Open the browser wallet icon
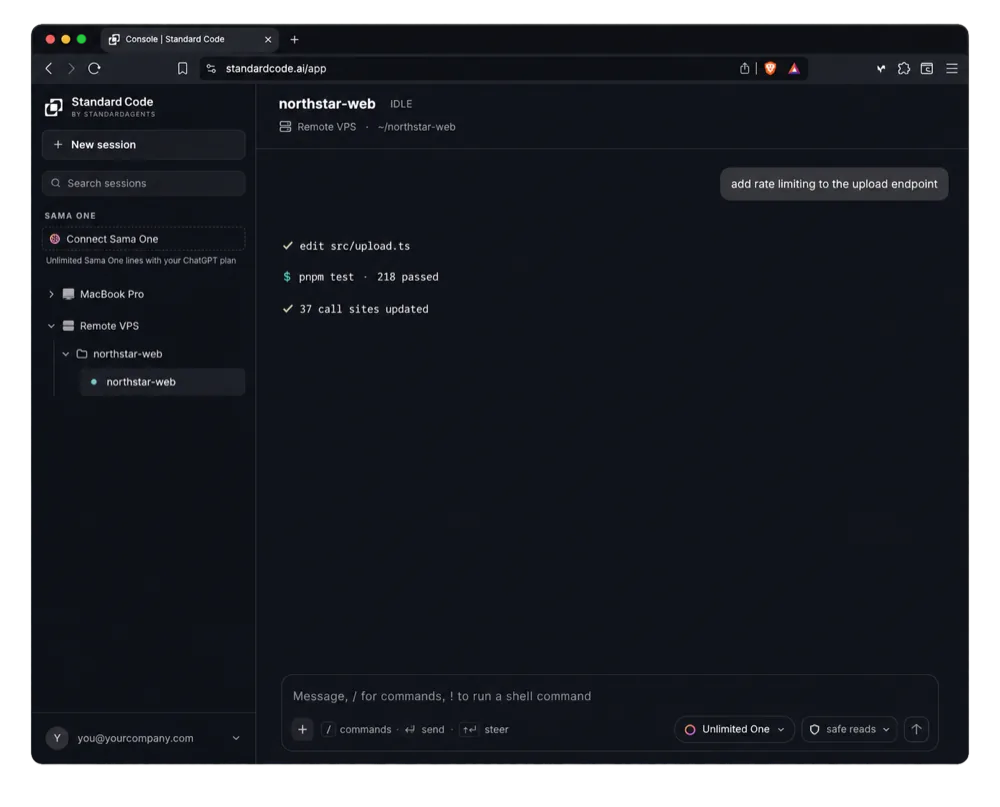 (x=927, y=68)
